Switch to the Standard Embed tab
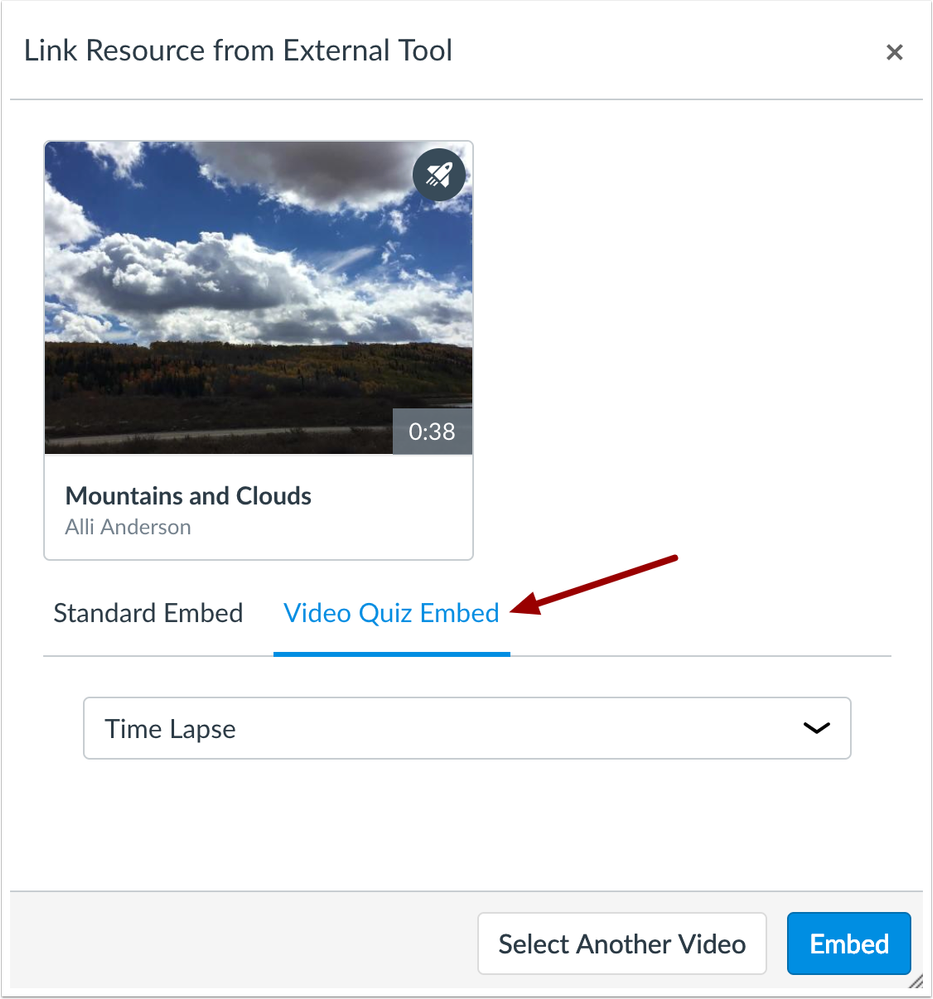This screenshot has height=999, width=933. [x=148, y=613]
